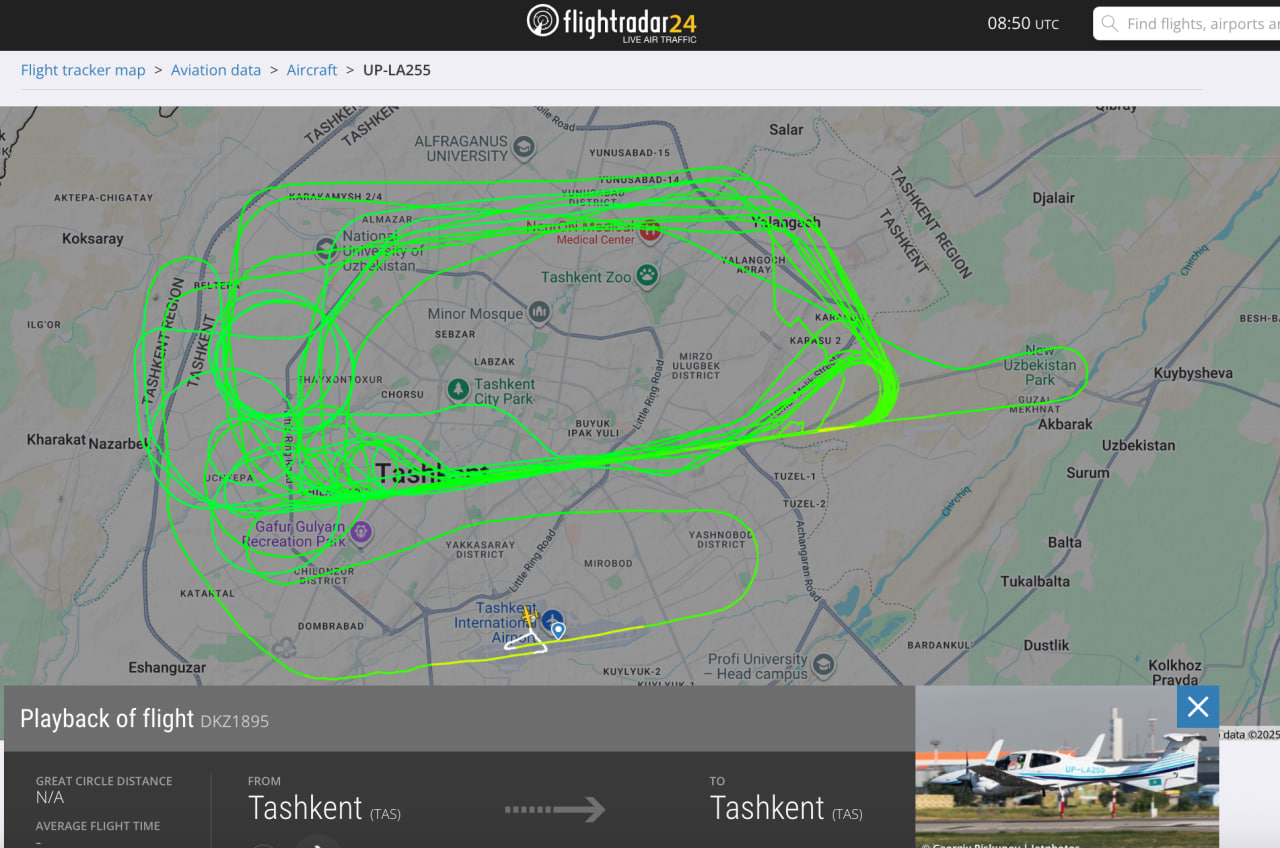Click the search magnifier icon
Viewport: 1280px width, 848px height.
point(1109,23)
